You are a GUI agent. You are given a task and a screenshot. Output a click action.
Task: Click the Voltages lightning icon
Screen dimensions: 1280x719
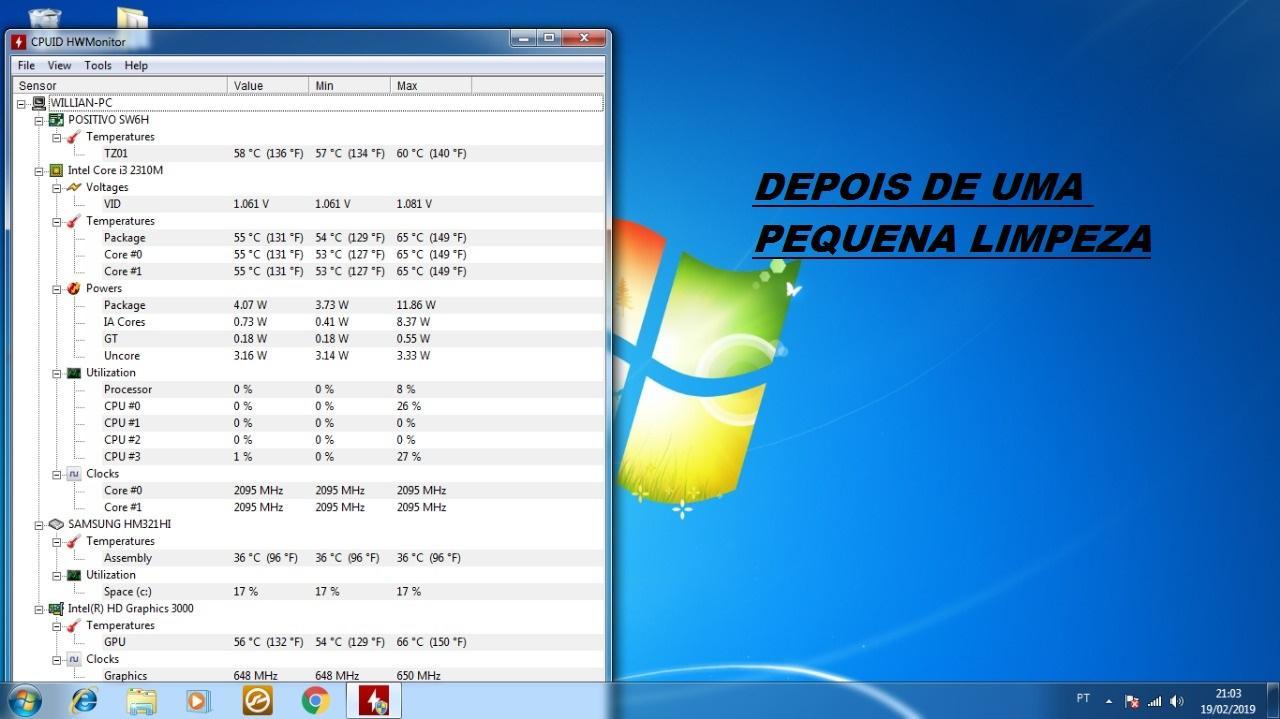(73, 187)
